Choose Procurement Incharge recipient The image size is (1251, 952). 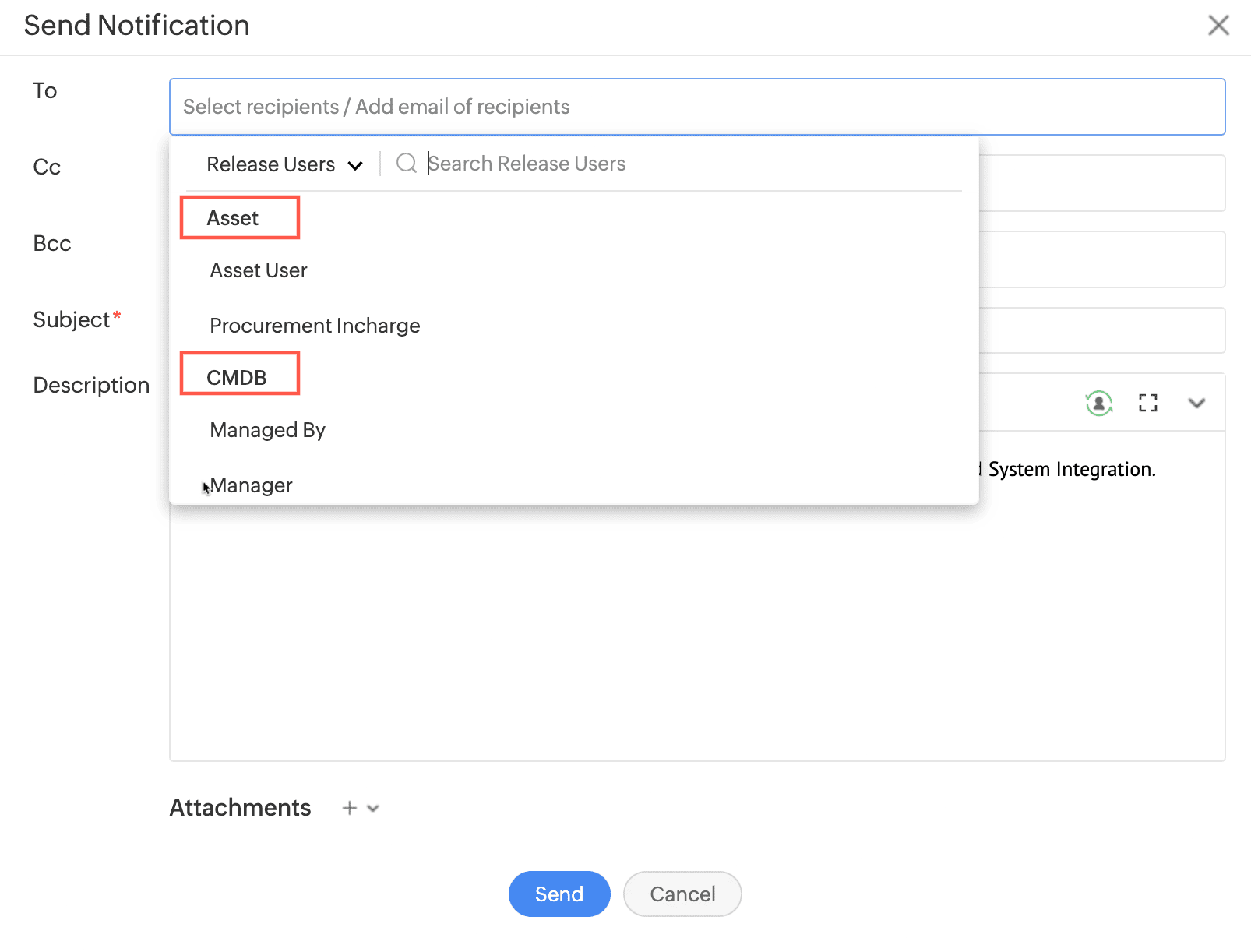pyautogui.click(x=315, y=326)
